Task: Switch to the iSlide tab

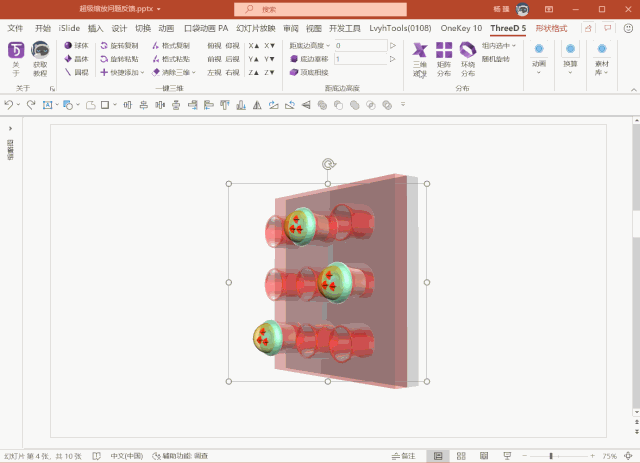Action: (x=69, y=28)
